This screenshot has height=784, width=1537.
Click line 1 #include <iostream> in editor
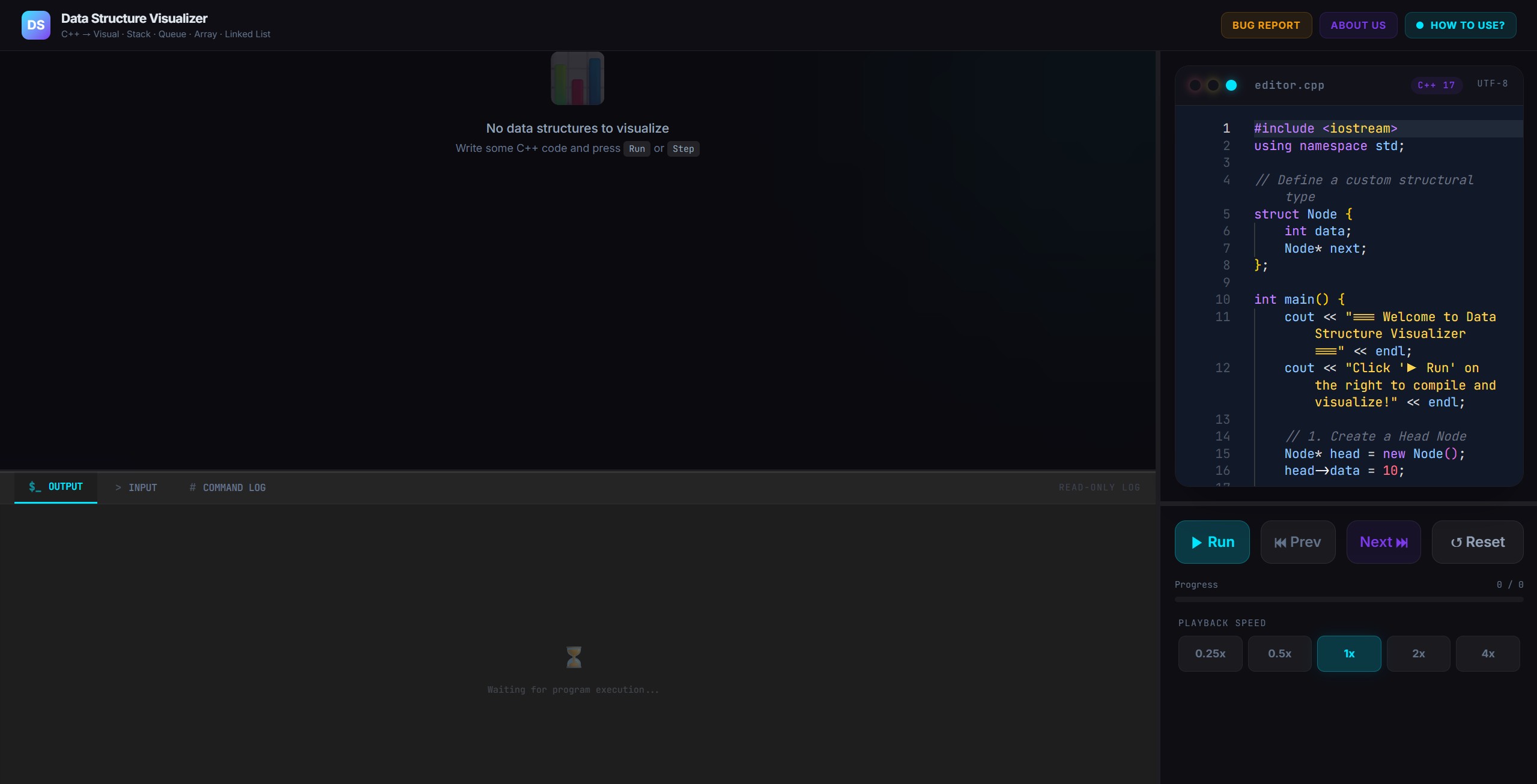[1326, 128]
